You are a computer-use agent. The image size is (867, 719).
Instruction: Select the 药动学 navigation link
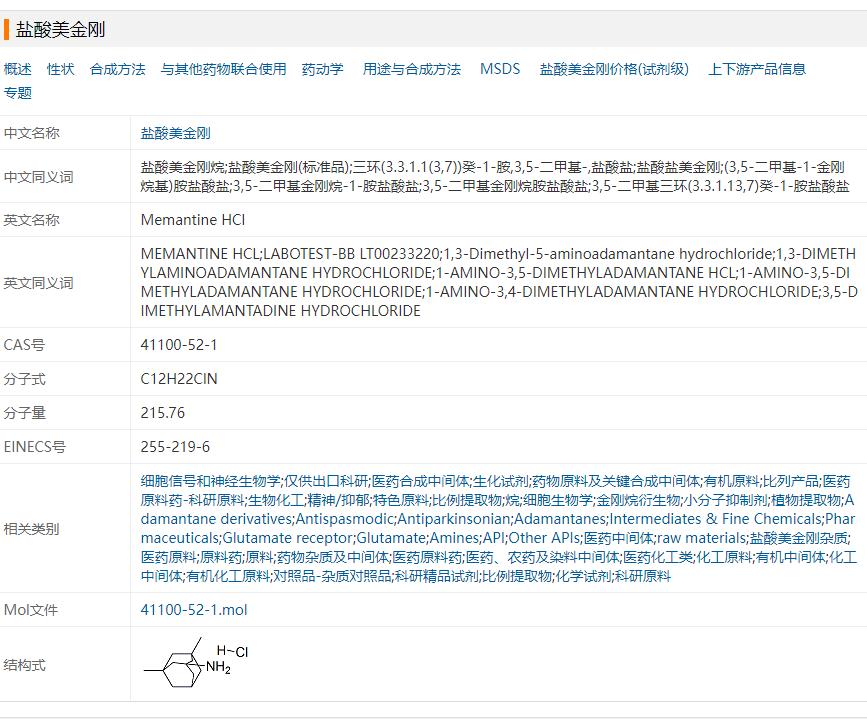coord(323,69)
